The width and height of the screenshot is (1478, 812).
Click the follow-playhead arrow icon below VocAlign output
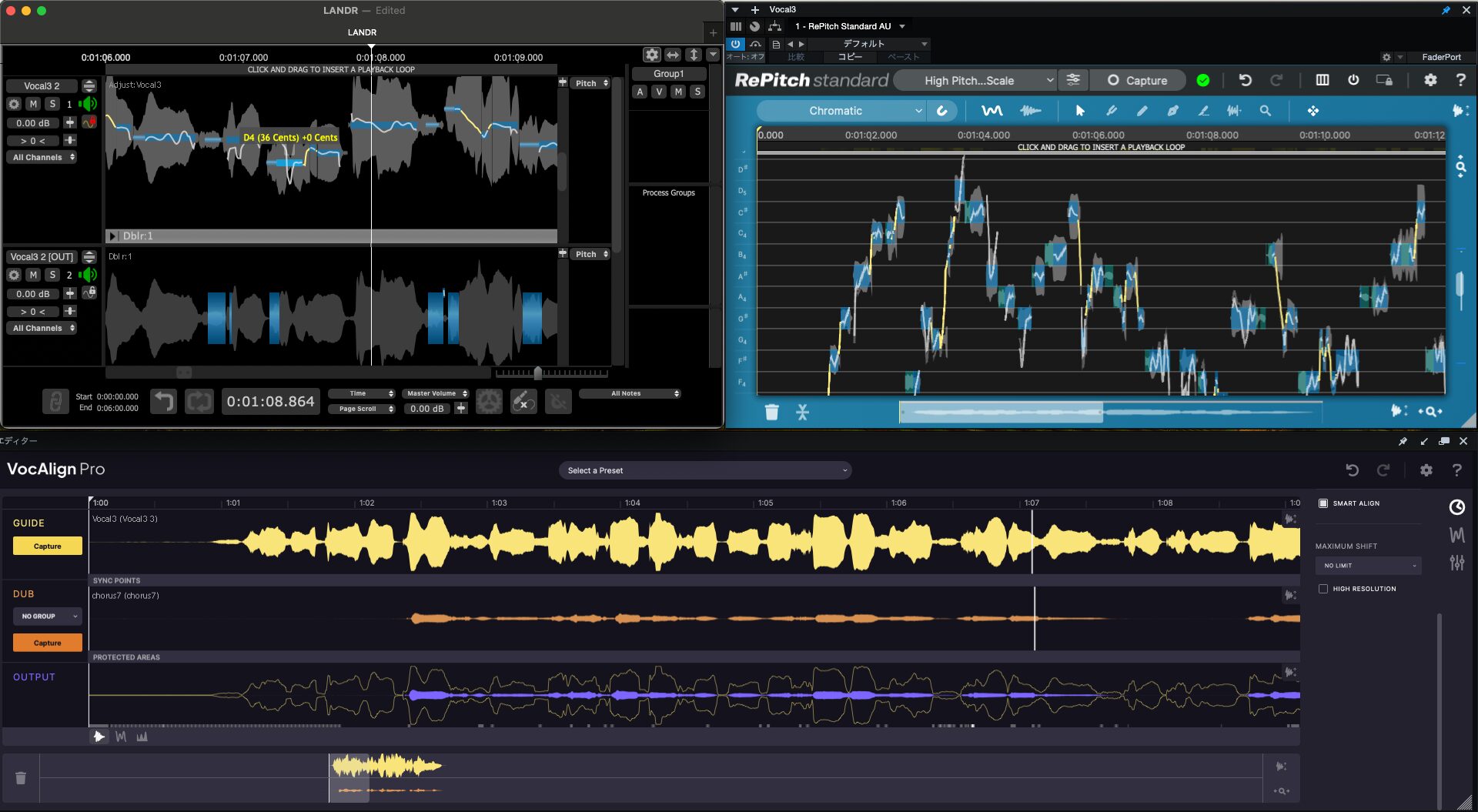[99, 737]
